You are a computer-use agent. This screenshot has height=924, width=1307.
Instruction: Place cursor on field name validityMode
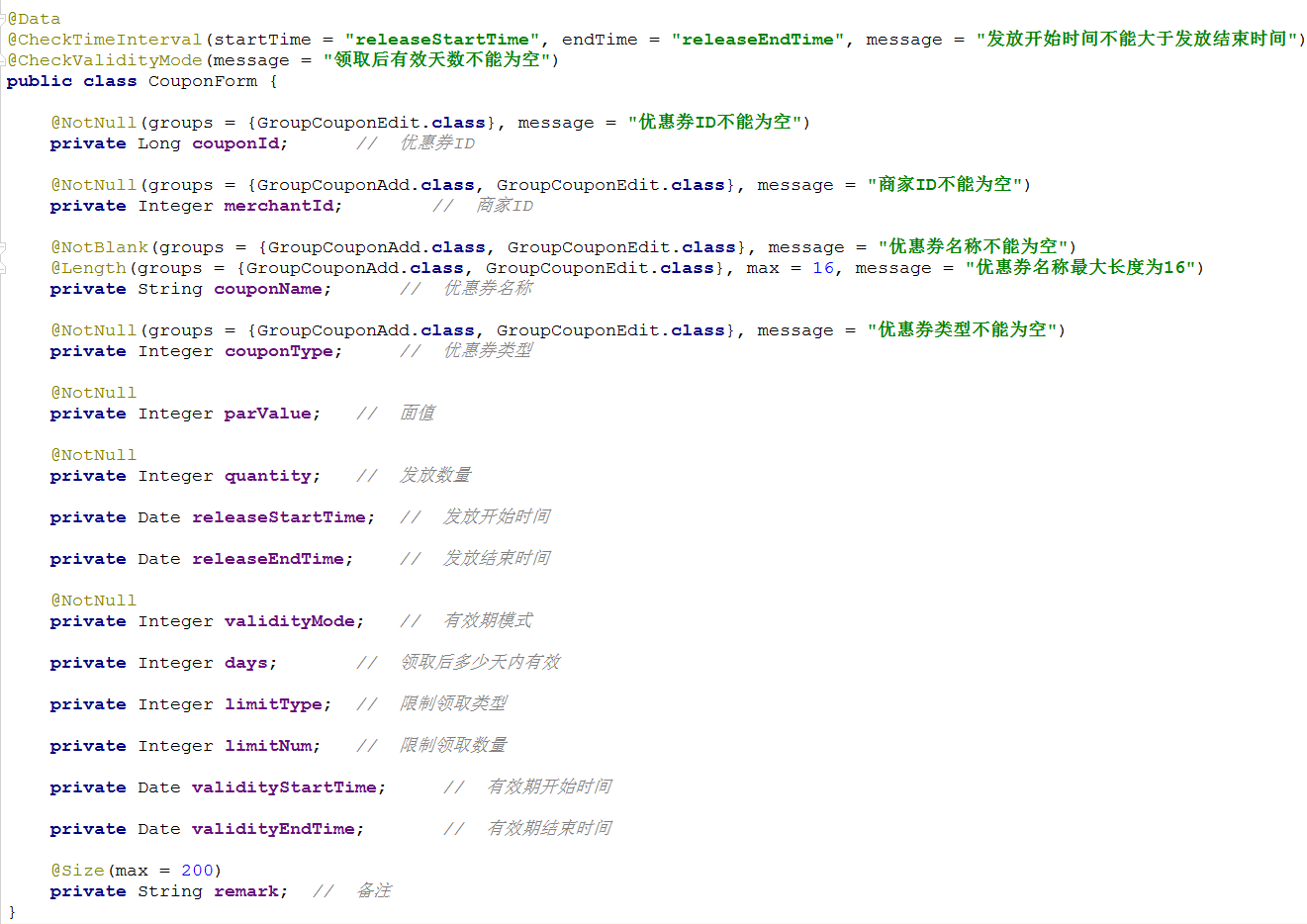click(290, 621)
